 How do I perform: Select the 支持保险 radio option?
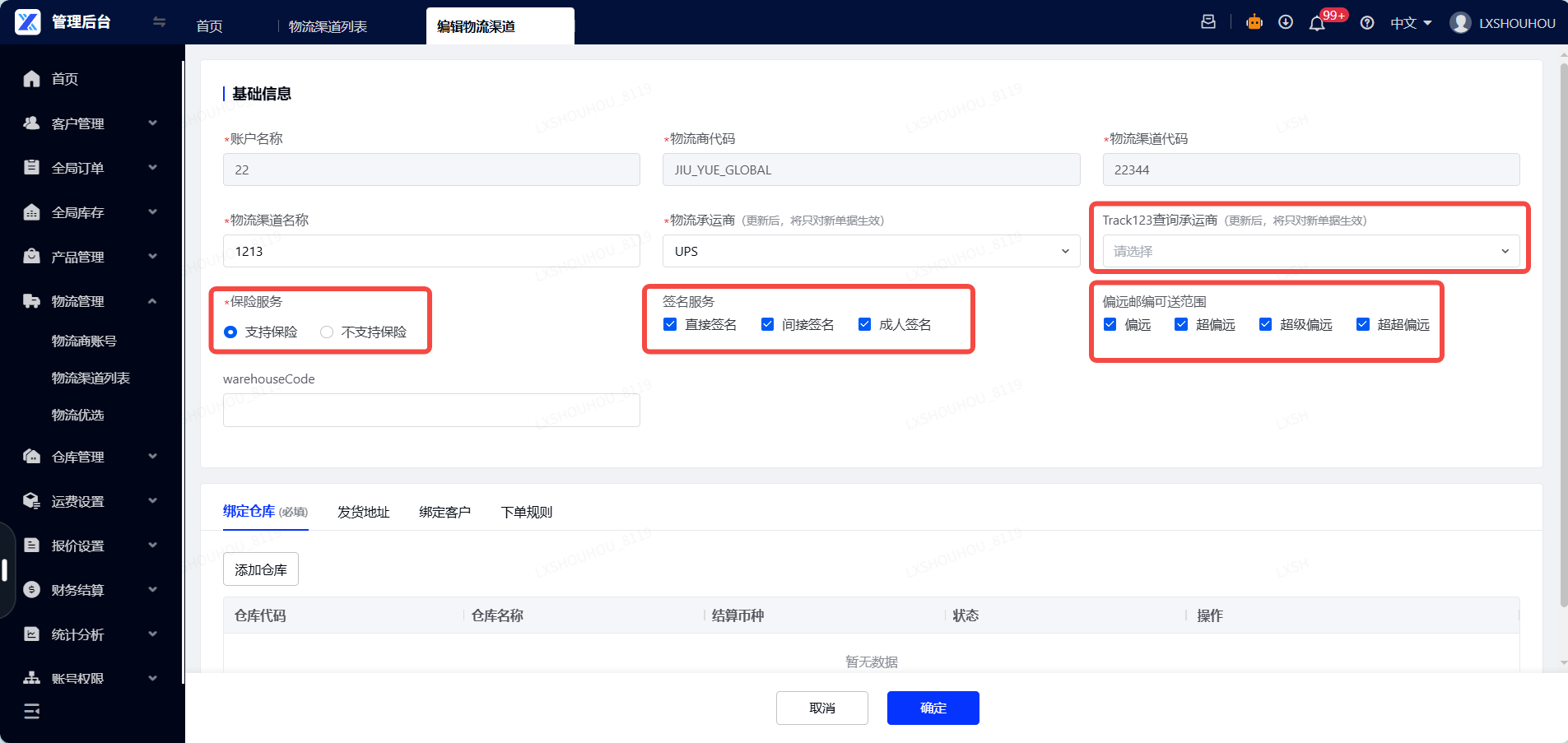[x=230, y=332]
